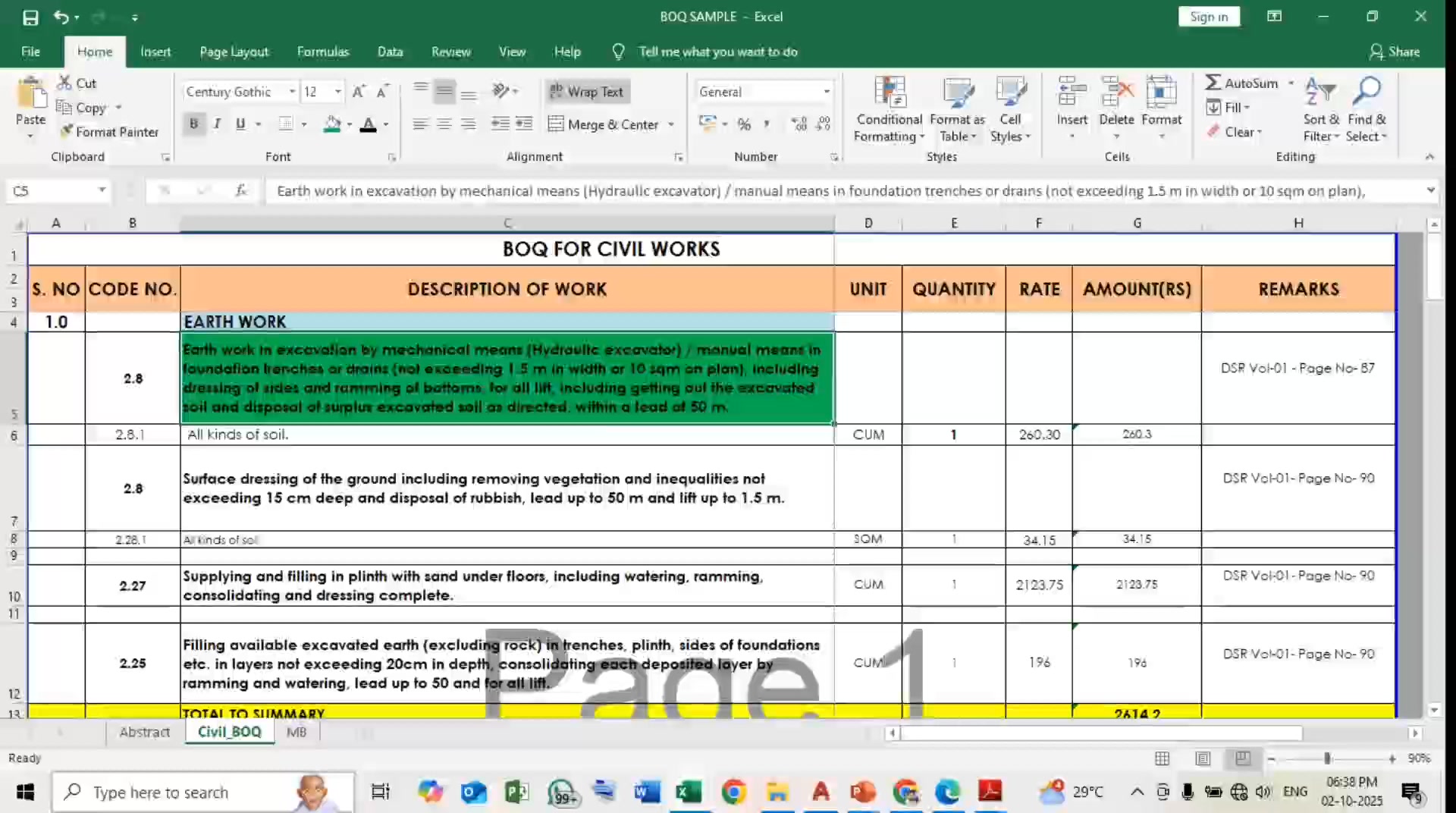Image resolution: width=1456 pixels, height=813 pixels.
Task: Align text to the left
Action: tap(420, 124)
